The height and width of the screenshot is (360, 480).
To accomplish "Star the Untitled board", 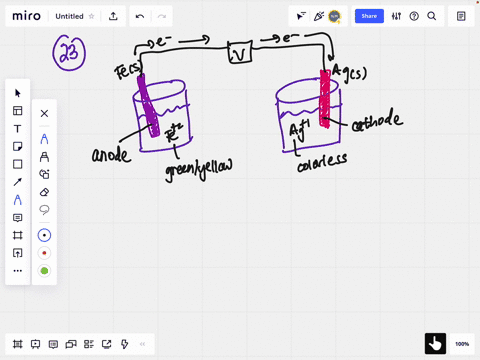I will [91, 16].
